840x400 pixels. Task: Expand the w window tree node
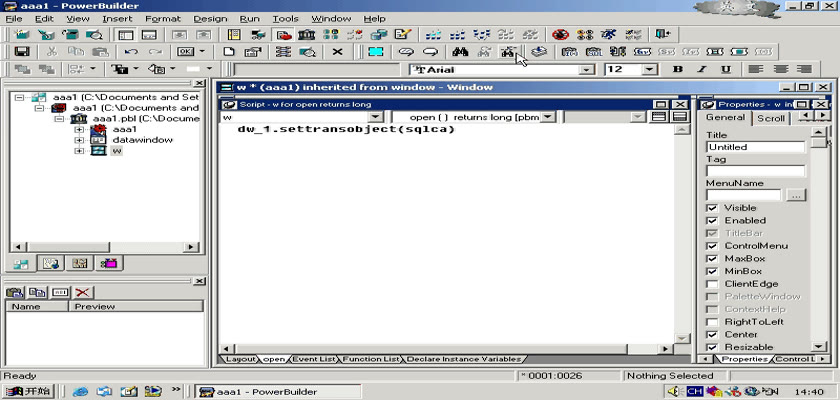point(79,151)
